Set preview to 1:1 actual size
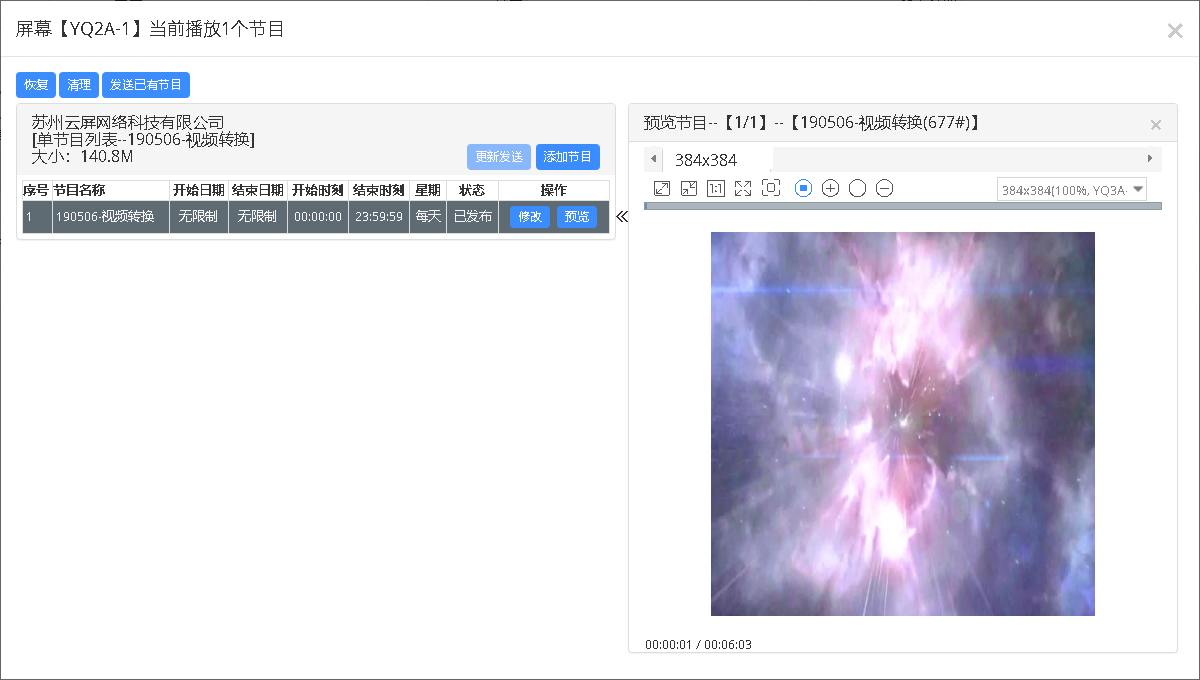1200x680 pixels. (x=716, y=188)
